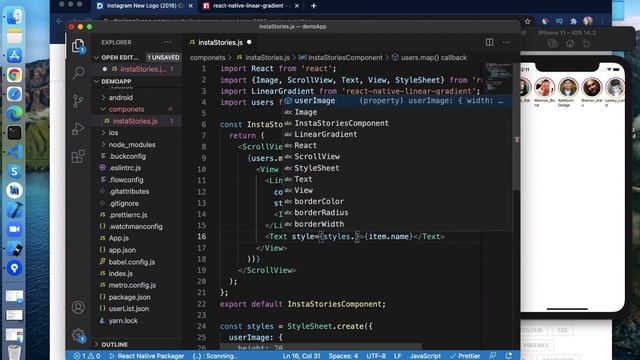Switch to Instagram New Logo browser tab
The image size is (640, 360).
point(144,6)
